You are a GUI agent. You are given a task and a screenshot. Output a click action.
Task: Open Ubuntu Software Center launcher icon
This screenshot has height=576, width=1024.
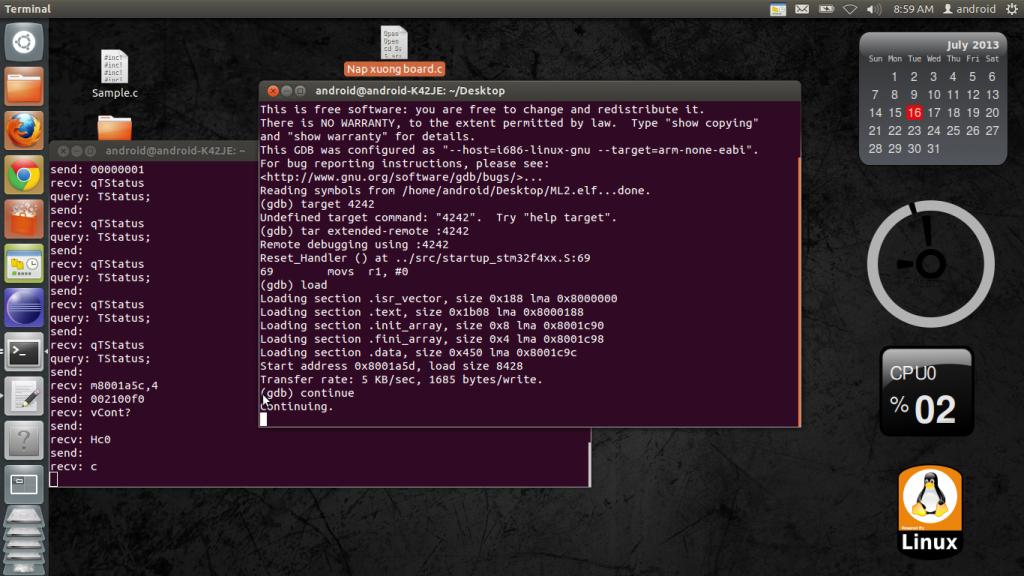pyautogui.click(x=24, y=219)
